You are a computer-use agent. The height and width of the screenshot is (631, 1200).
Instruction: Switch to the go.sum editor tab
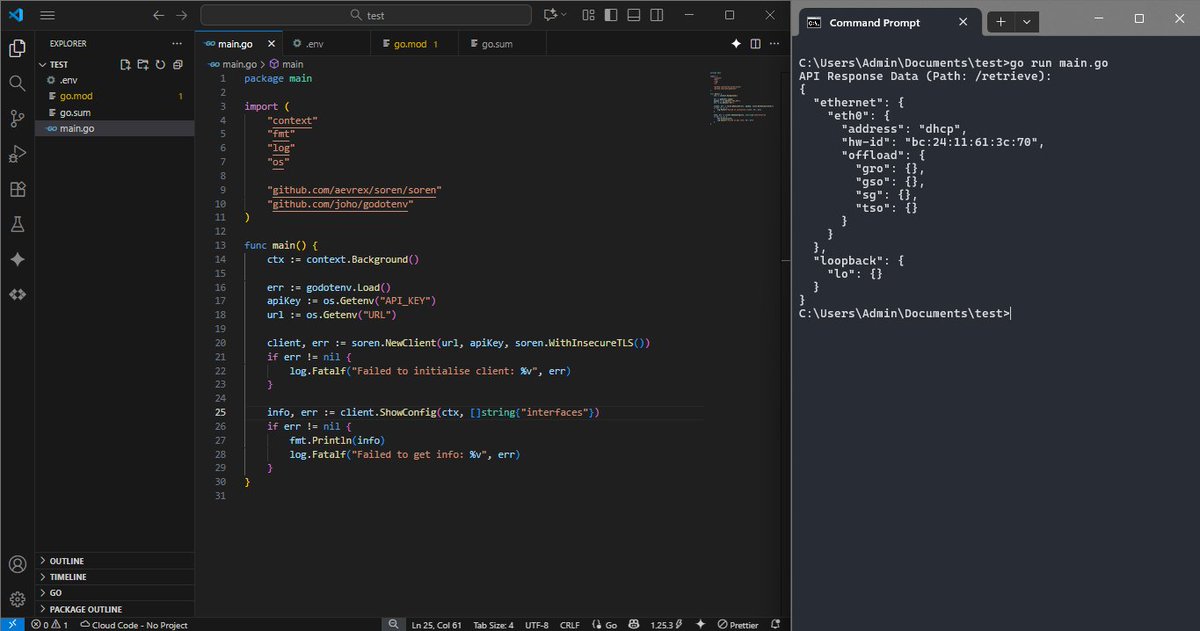pyautogui.click(x=502, y=44)
